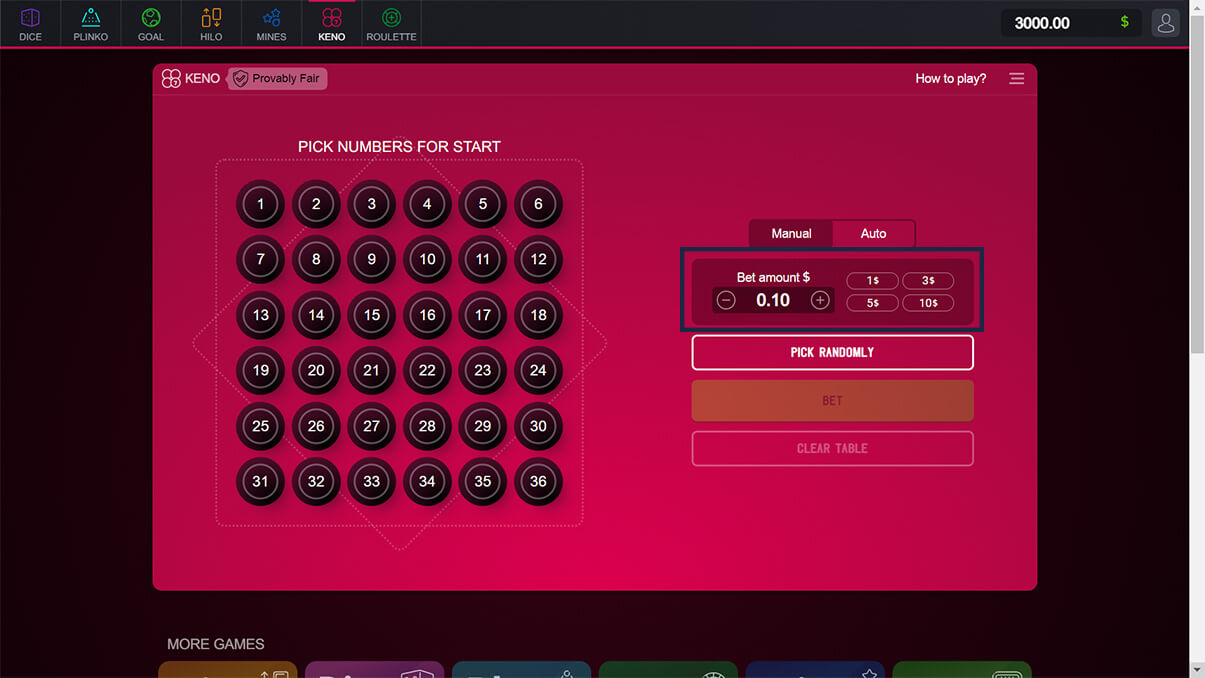Increase bet amount with plus button
The height and width of the screenshot is (678, 1205).
pyautogui.click(x=820, y=300)
